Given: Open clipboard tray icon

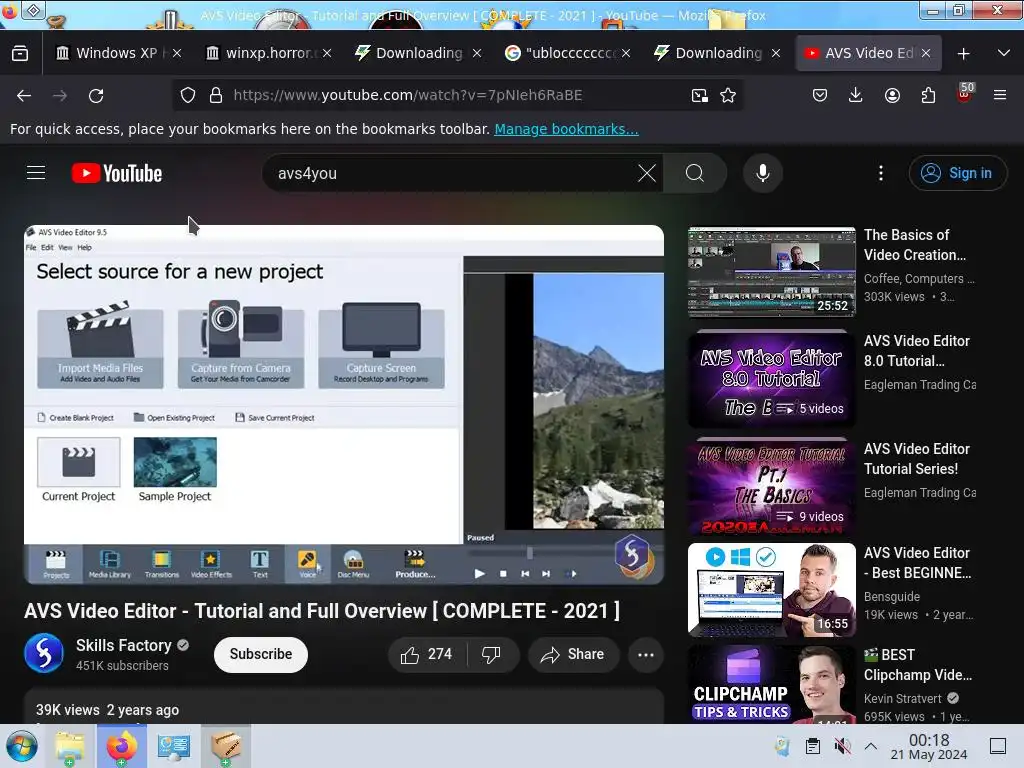Looking at the screenshot, I should coord(812,746).
